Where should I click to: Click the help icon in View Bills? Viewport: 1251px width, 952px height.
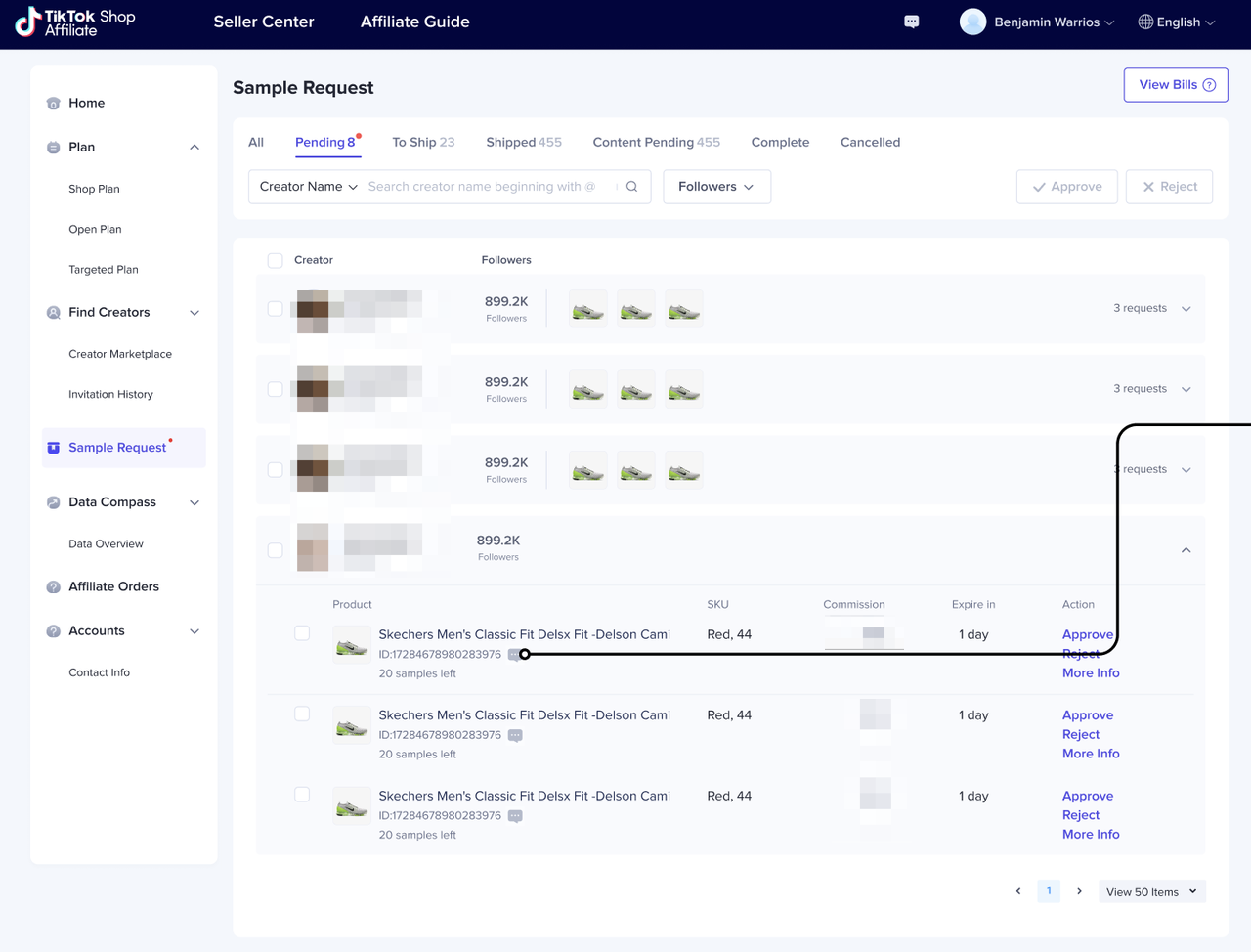coord(1209,85)
